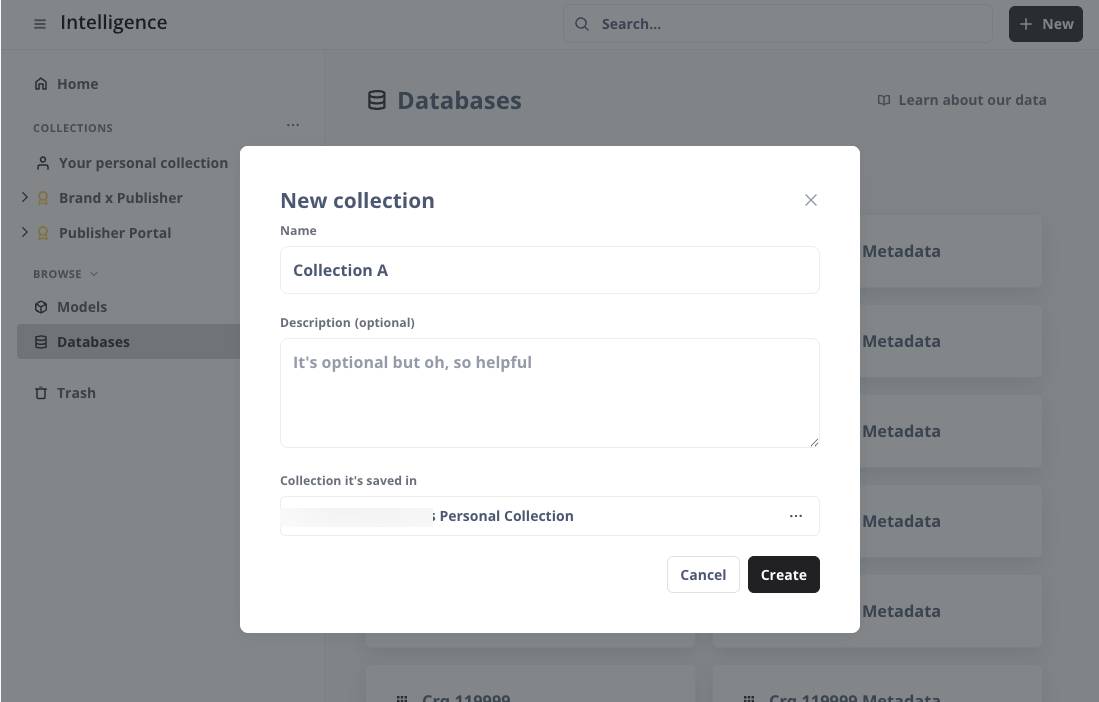This screenshot has height=702, width=1099.
Task: Collapse the Browse section dropdown
Action: coord(94,274)
